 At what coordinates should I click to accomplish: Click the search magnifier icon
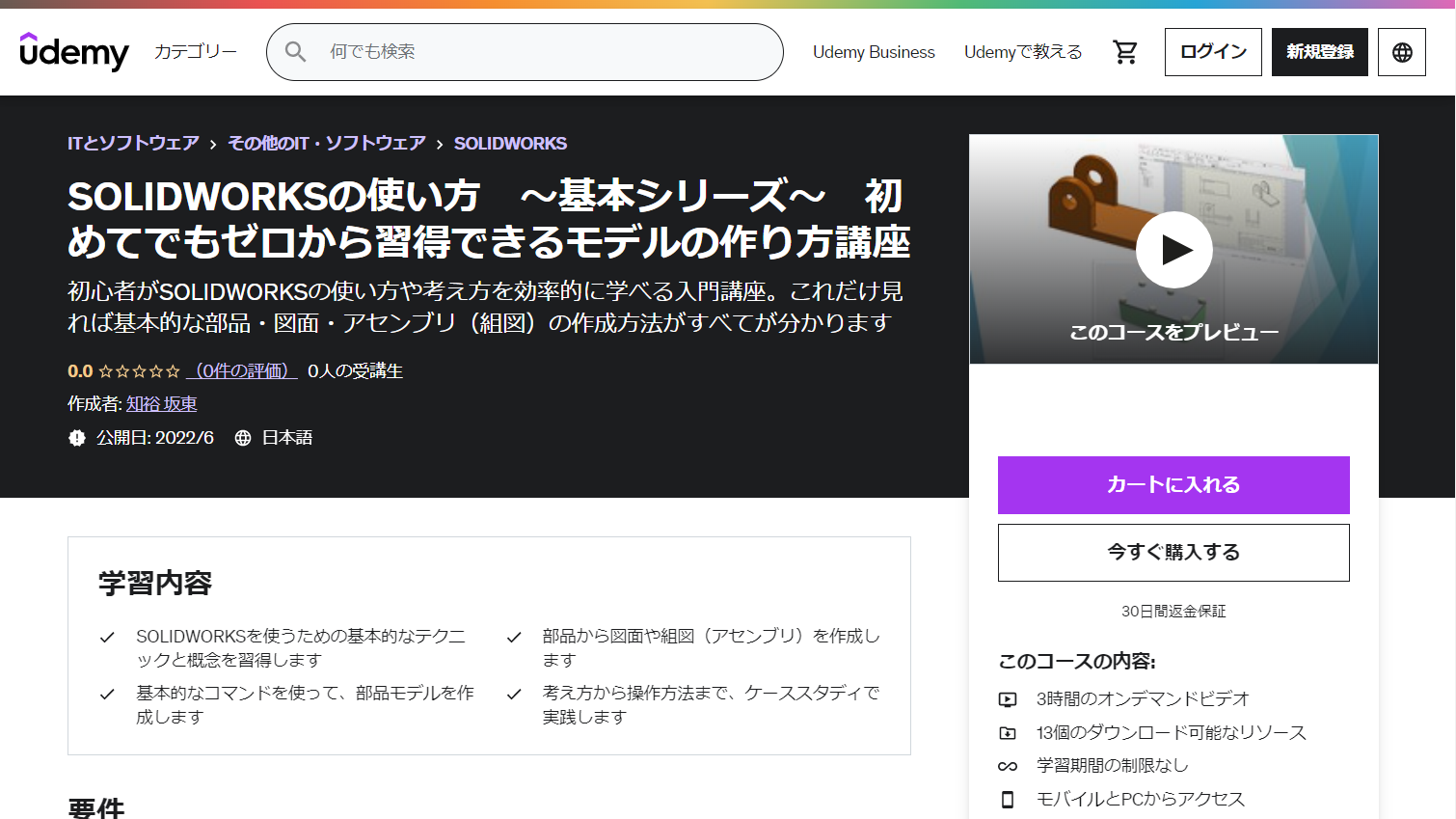pyautogui.click(x=295, y=51)
